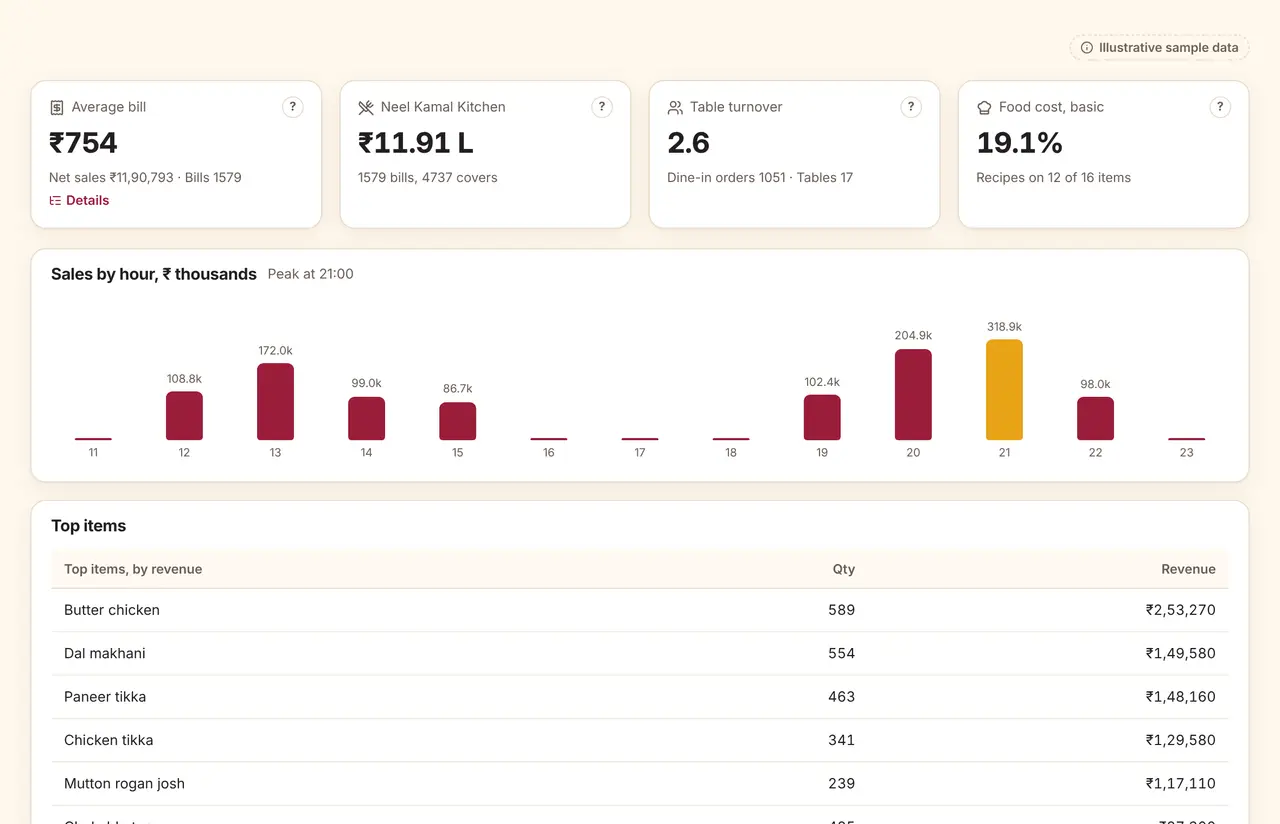Click the people icon beside Table turnover
Image resolution: width=1280 pixels, height=824 pixels.
tap(675, 107)
